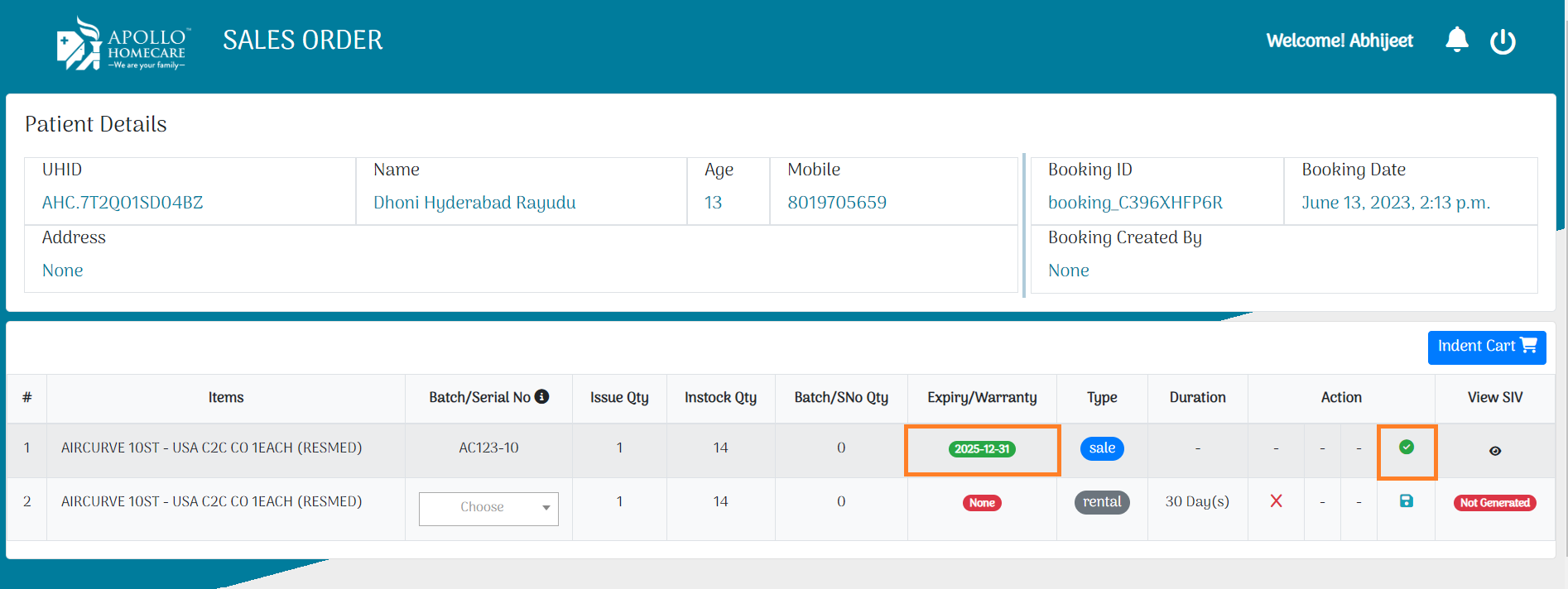The height and width of the screenshot is (589, 1568).
Task: Click the blue sale type badge
Action: pyautogui.click(x=1101, y=448)
